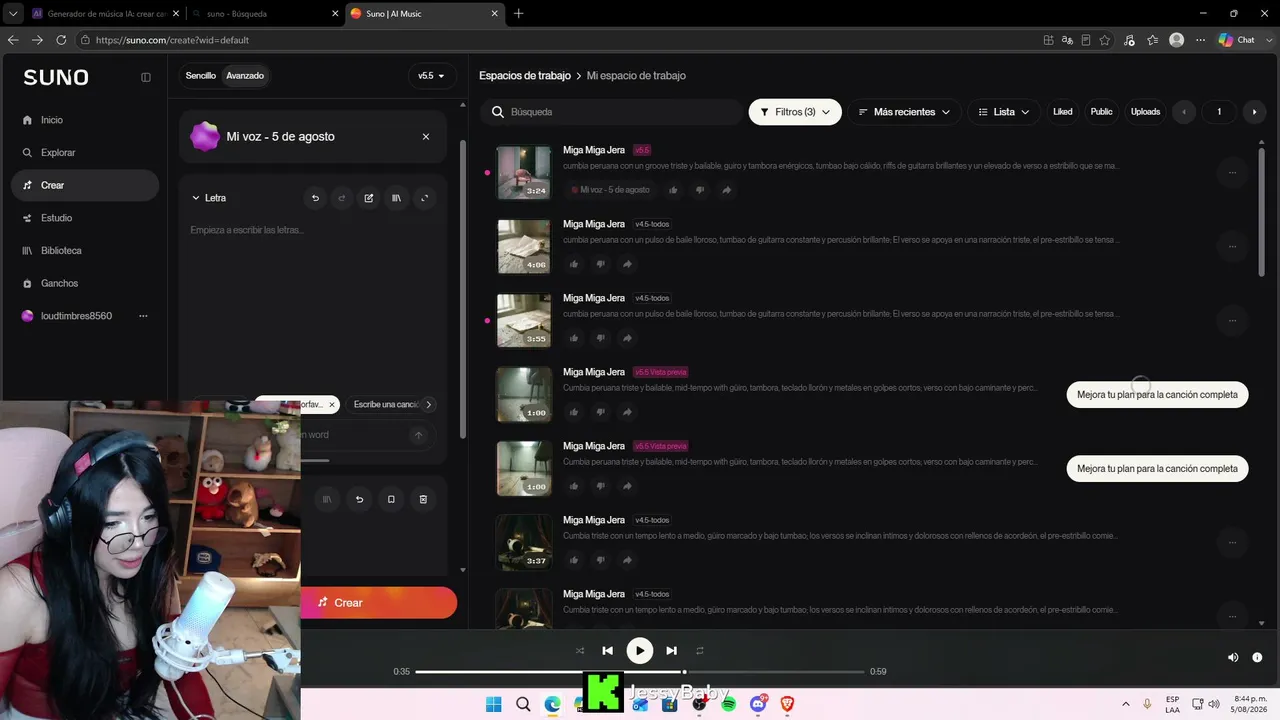
Task: Skip to the next track
Action: (671, 651)
